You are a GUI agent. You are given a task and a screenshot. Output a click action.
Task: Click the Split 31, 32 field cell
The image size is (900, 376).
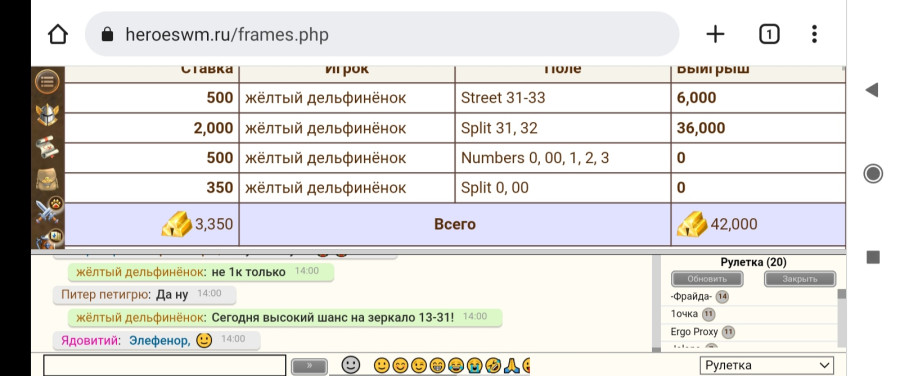tap(563, 128)
